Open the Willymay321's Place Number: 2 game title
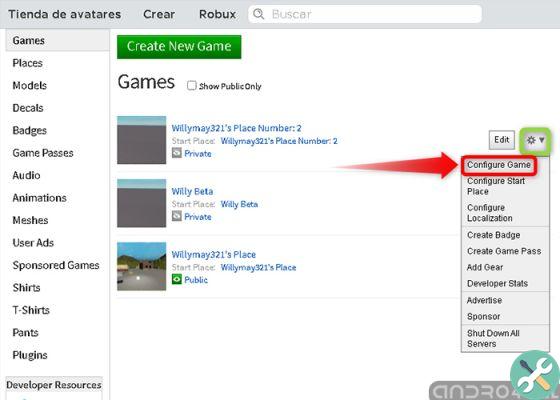 tap(236, 128)
